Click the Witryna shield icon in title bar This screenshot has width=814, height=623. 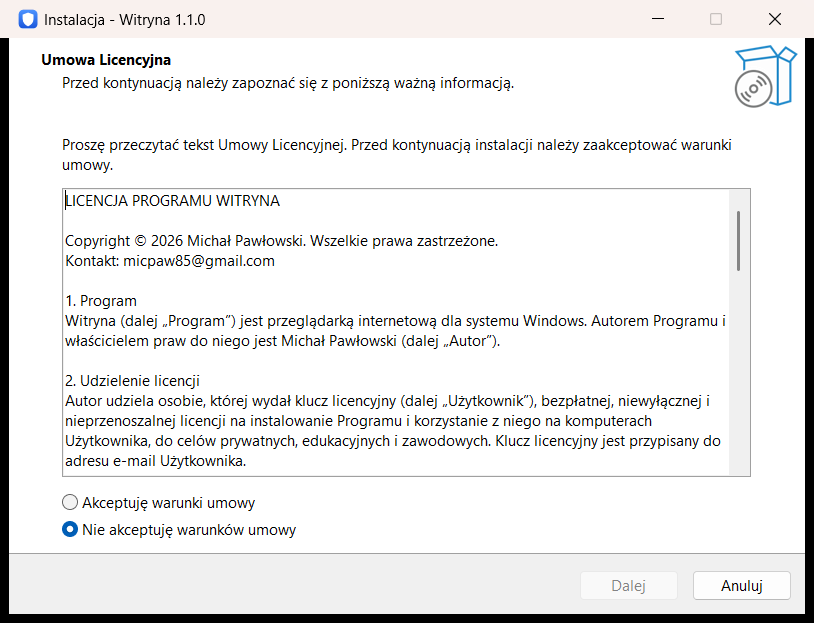click(28, 19)
